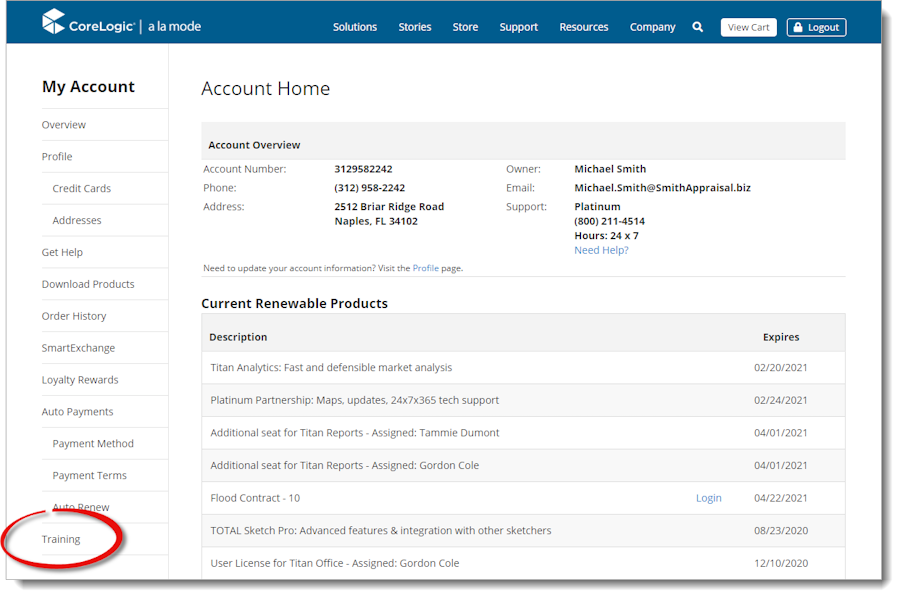Open the Solutions menu
The width and height of the screenshot is (900, 598).
355,27
